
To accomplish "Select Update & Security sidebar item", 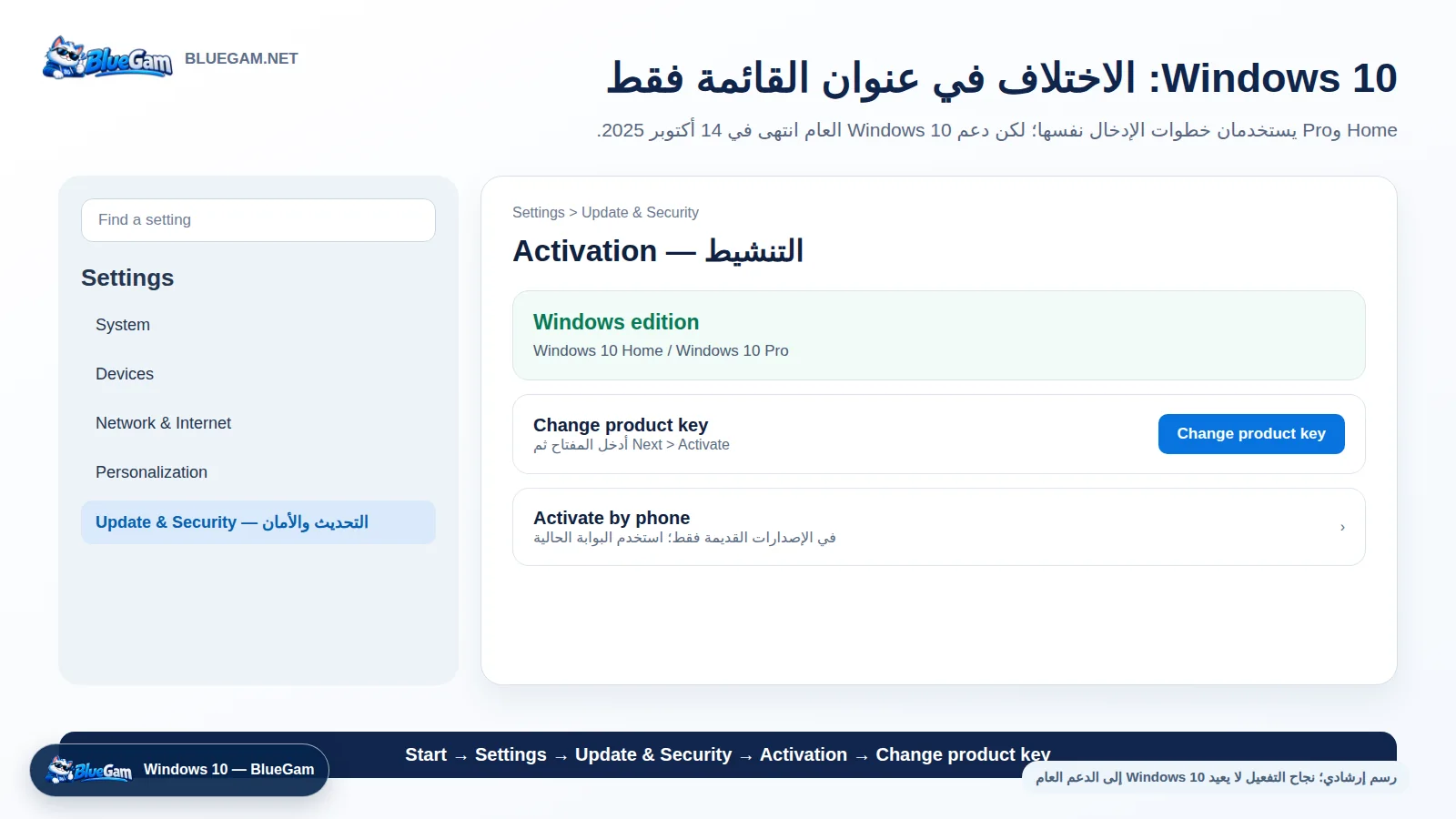I will [258, 522].
